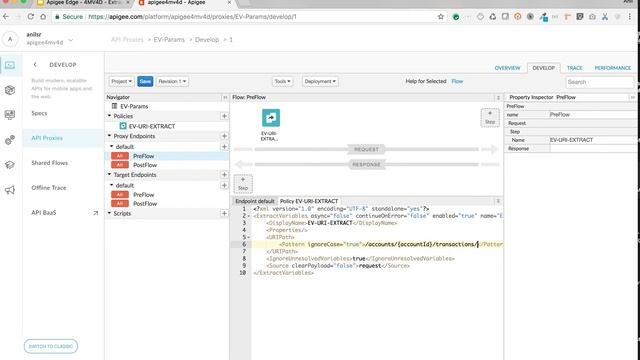Open the megaphone announcements icon
Image resolution: width=640 pixels, height=360 pixels.
tap(10, 190)
